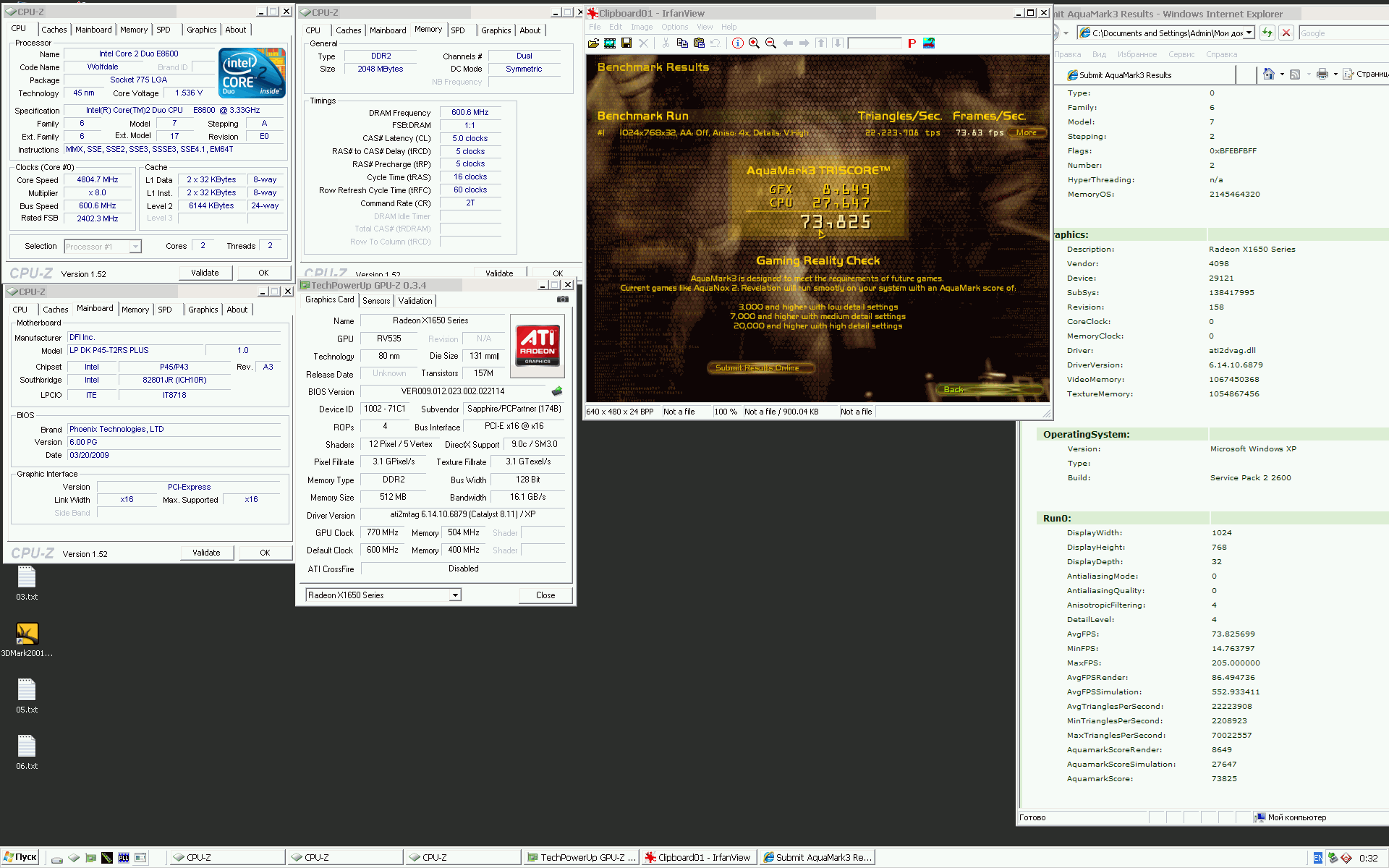This screenshot has width=1389, height=868.
Task: Click Print icon in Internet Explorer toolbar
Action: (x=1322, y=74)
